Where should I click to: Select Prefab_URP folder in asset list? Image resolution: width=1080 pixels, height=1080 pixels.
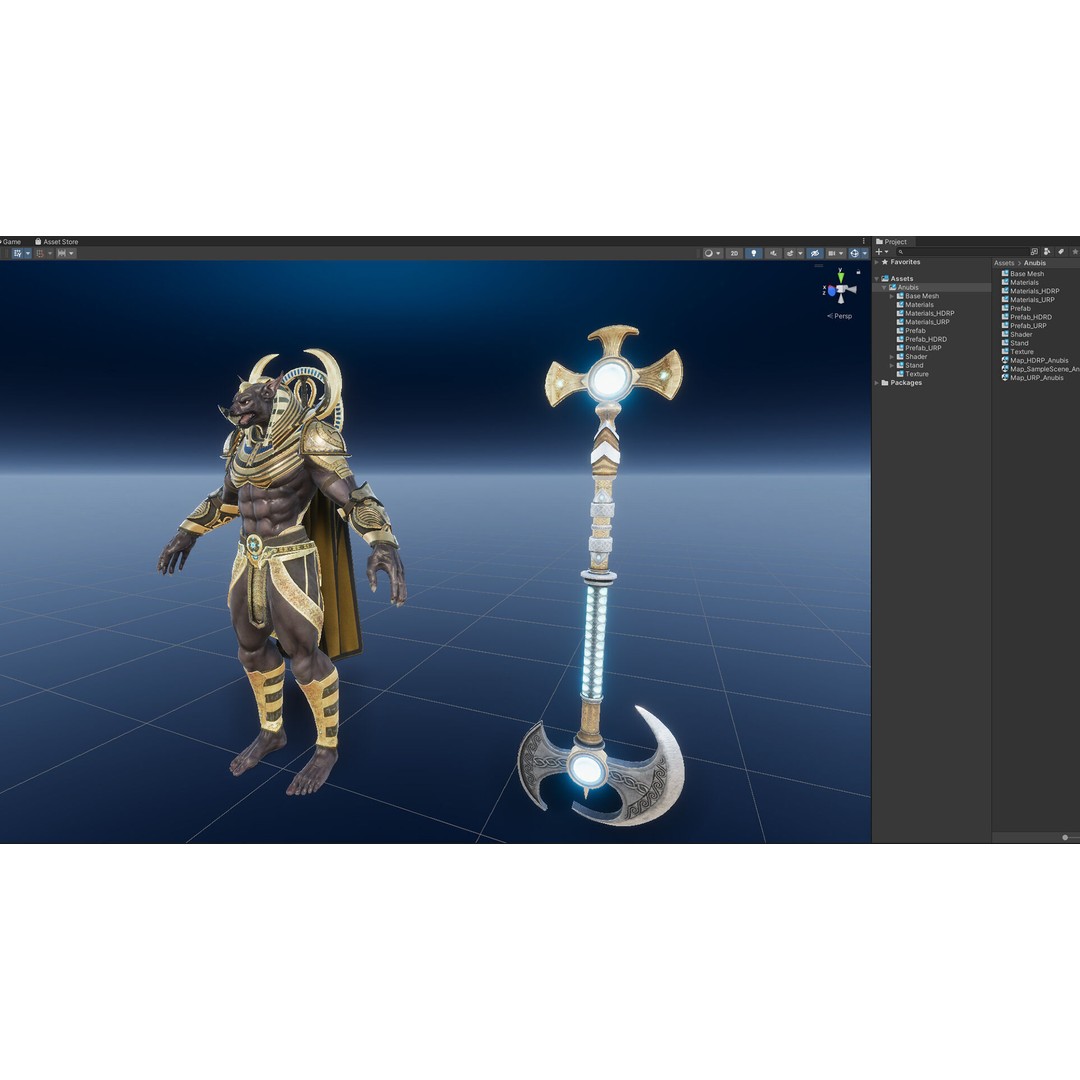point(1024,326)
